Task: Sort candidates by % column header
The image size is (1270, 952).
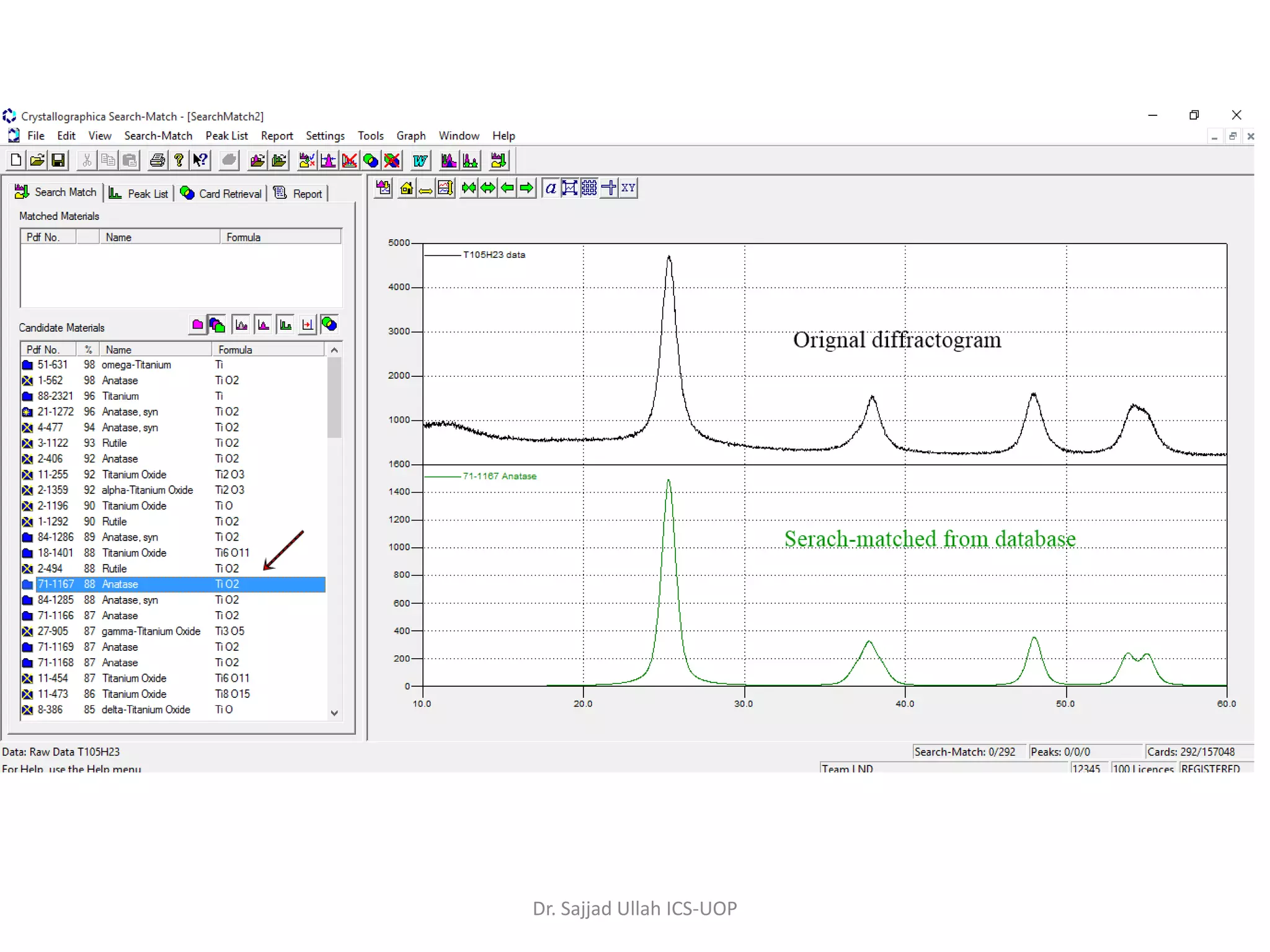Action: [89, 350]
